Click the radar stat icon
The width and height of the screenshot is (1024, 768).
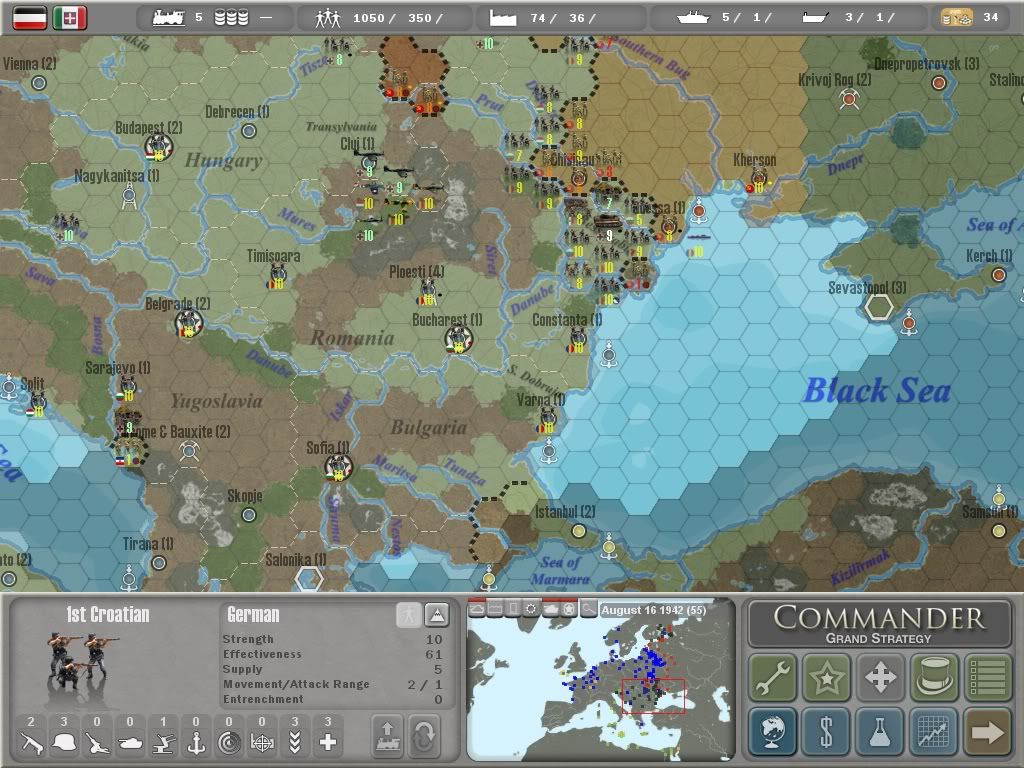tap(229, 743)
